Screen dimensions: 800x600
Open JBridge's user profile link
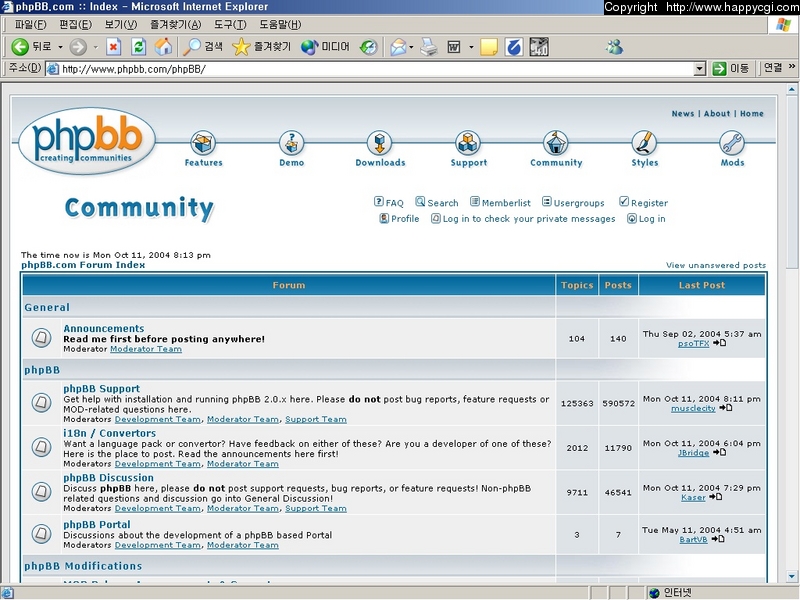pos(693,453)
